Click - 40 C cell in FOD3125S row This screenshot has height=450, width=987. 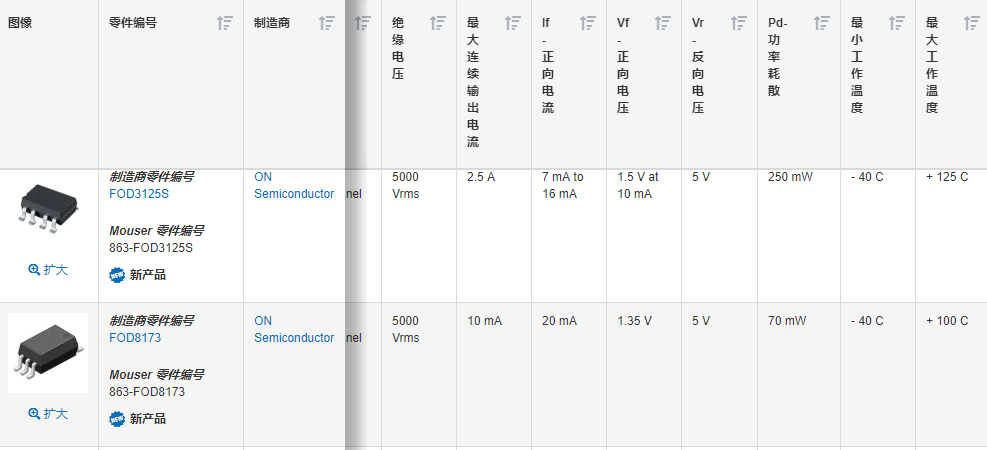point(867,177)
